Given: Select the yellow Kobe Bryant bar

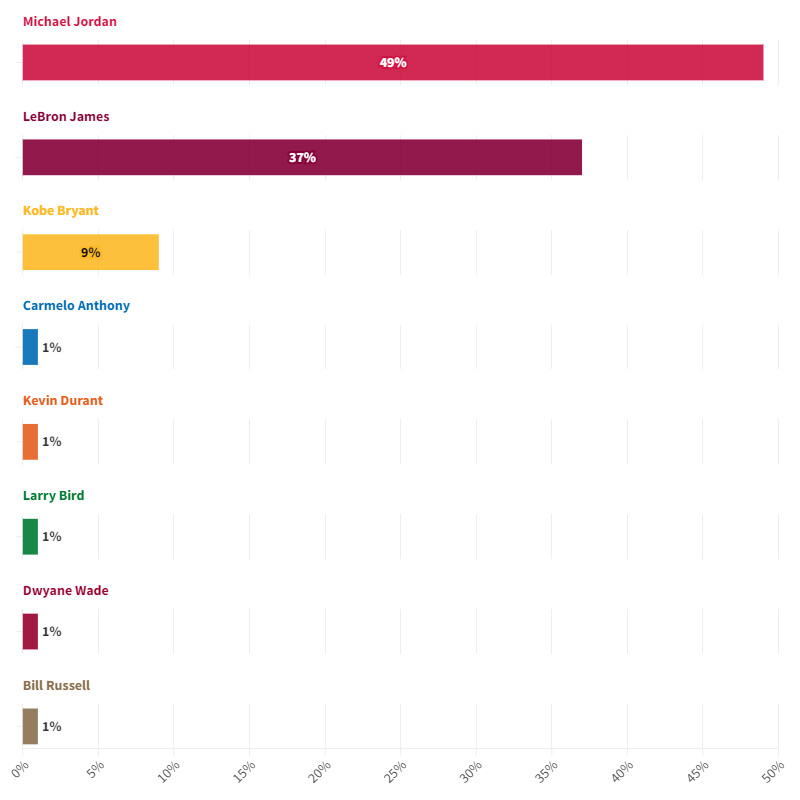Looking at the screenshot, I should (x=90, y=252).
